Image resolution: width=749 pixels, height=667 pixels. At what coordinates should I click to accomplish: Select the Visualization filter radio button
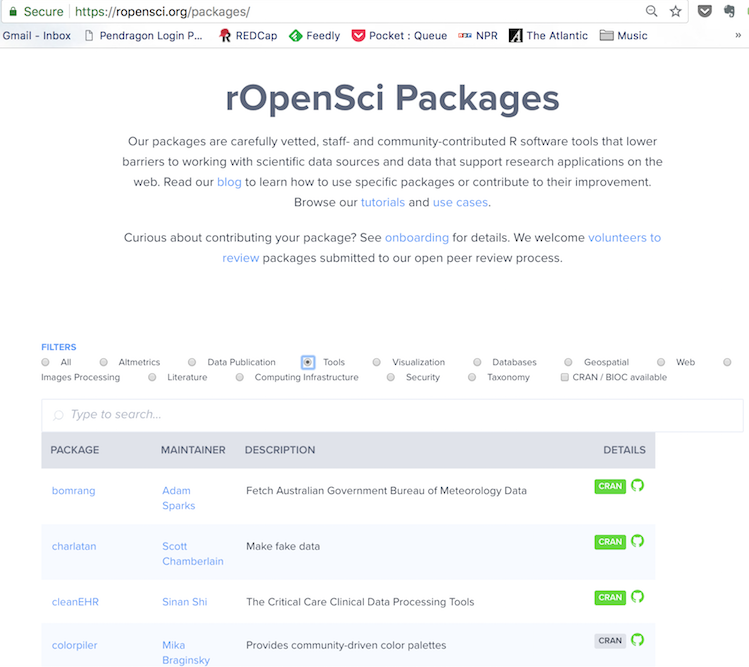(377, 362)
